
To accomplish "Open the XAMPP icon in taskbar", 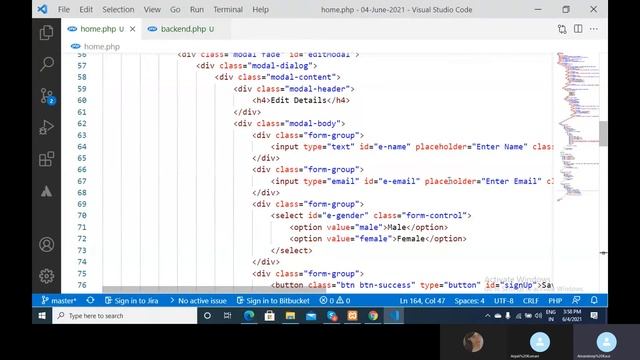I will (x=352, y=316).
